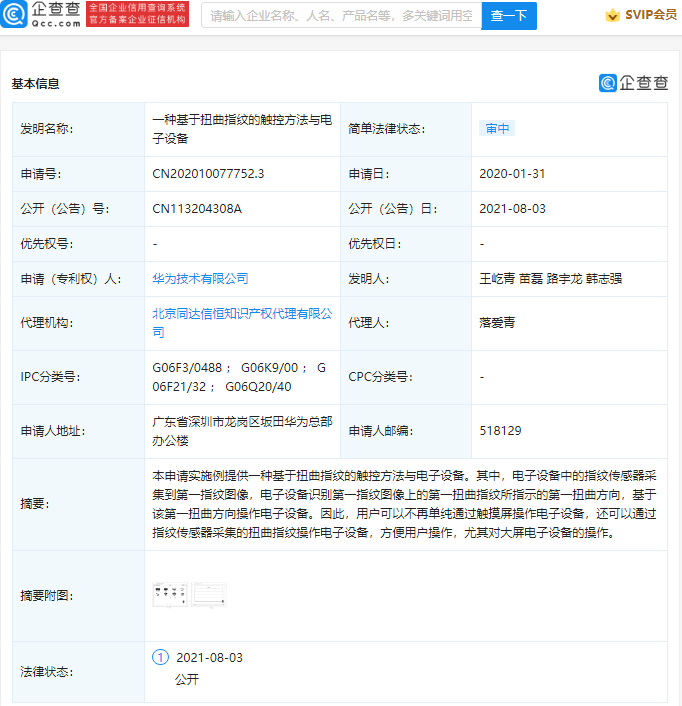The width and height of the screenshot is (682, 706).
Task: Click the 发明名称 label cell
Action: pos(79,129)
